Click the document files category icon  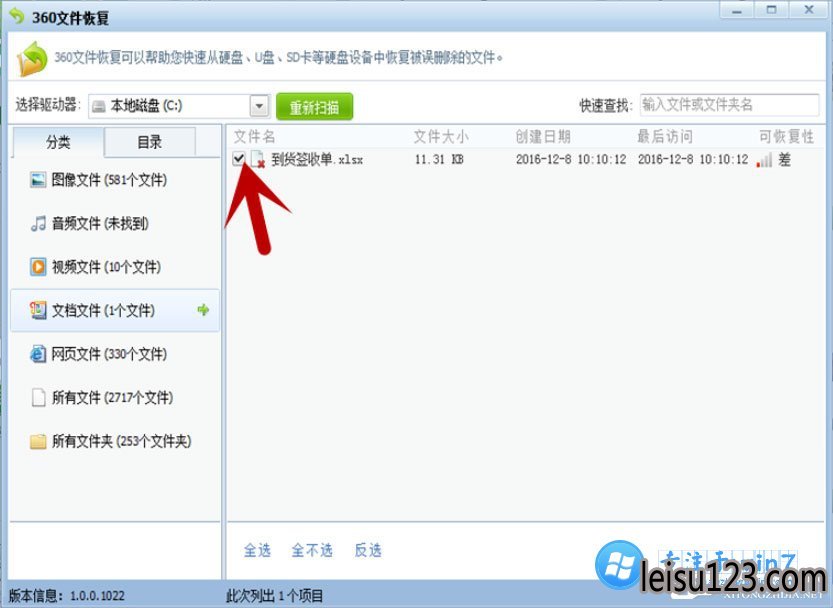pos(38,310)
